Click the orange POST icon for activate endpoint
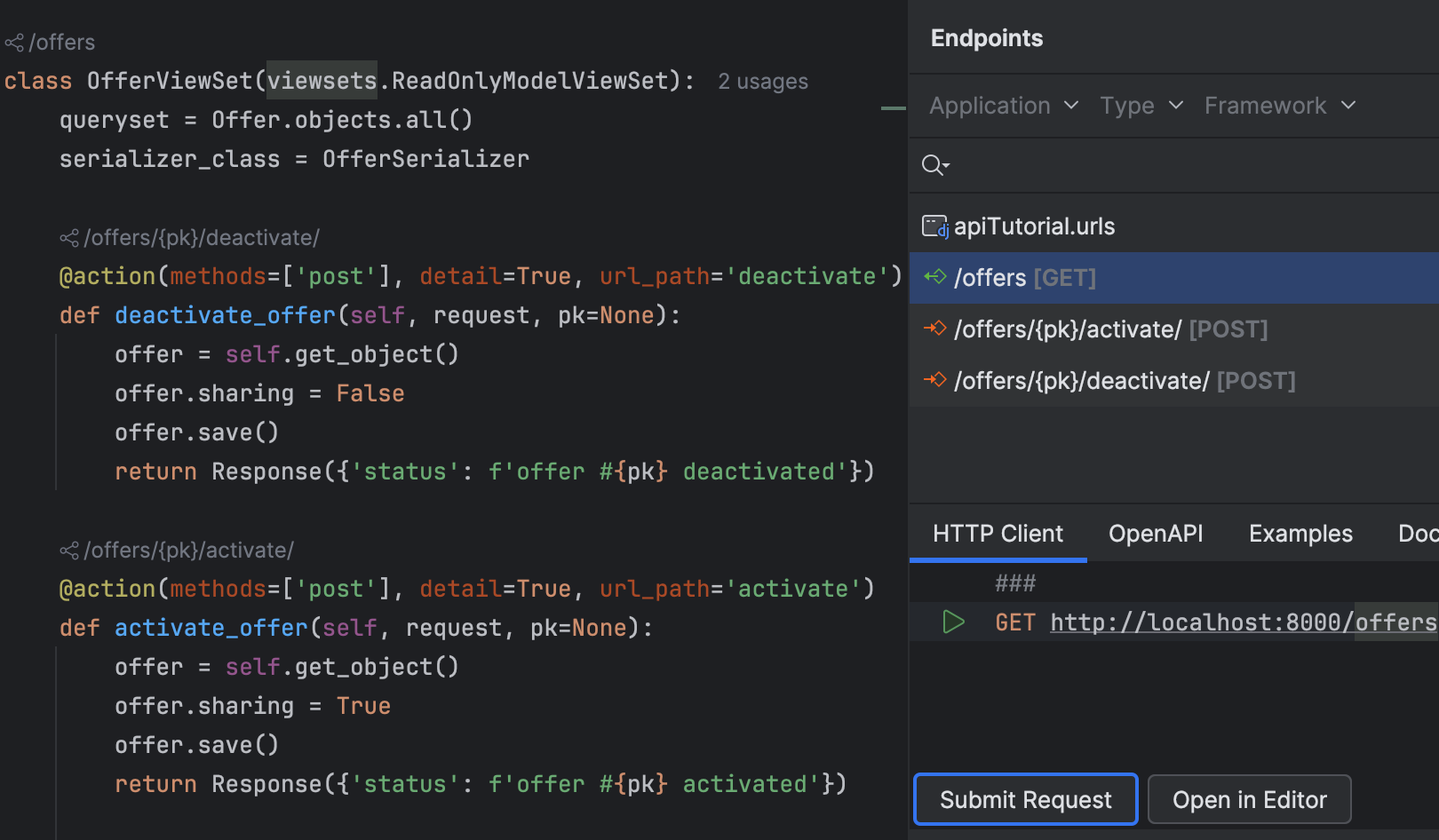Image resolution: width=1439 pixels, height=840 pixels. (x=935, y=329)
